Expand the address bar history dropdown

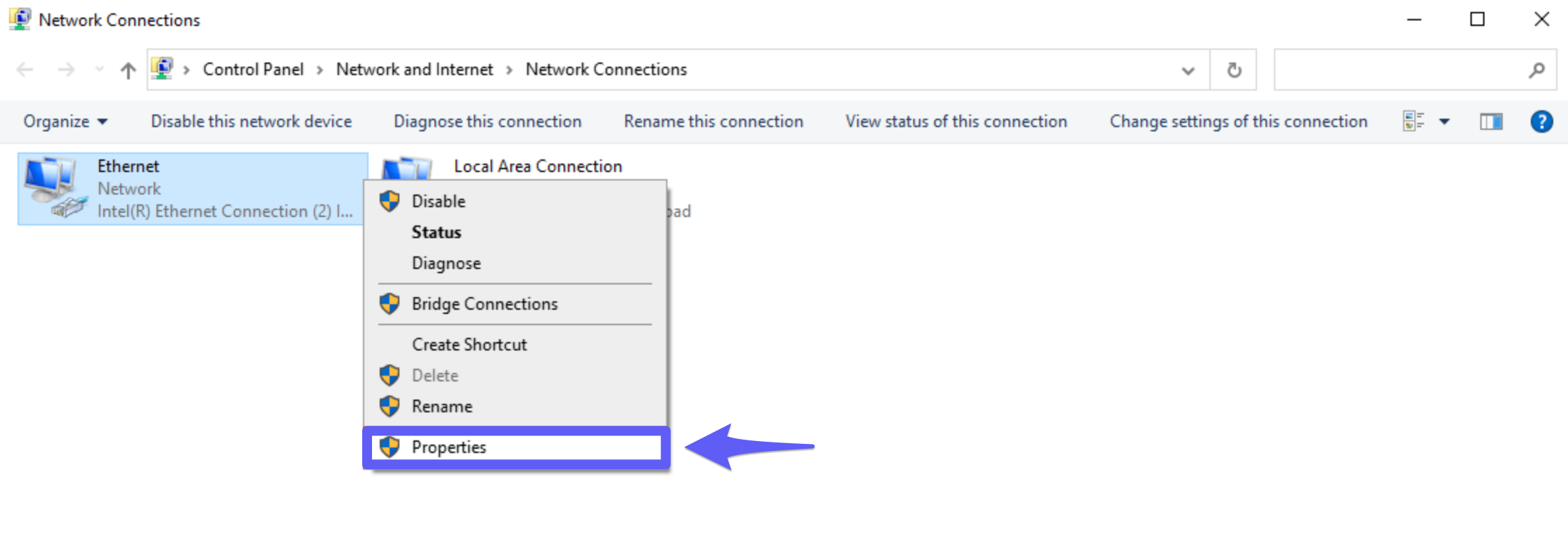point(1188,70)
